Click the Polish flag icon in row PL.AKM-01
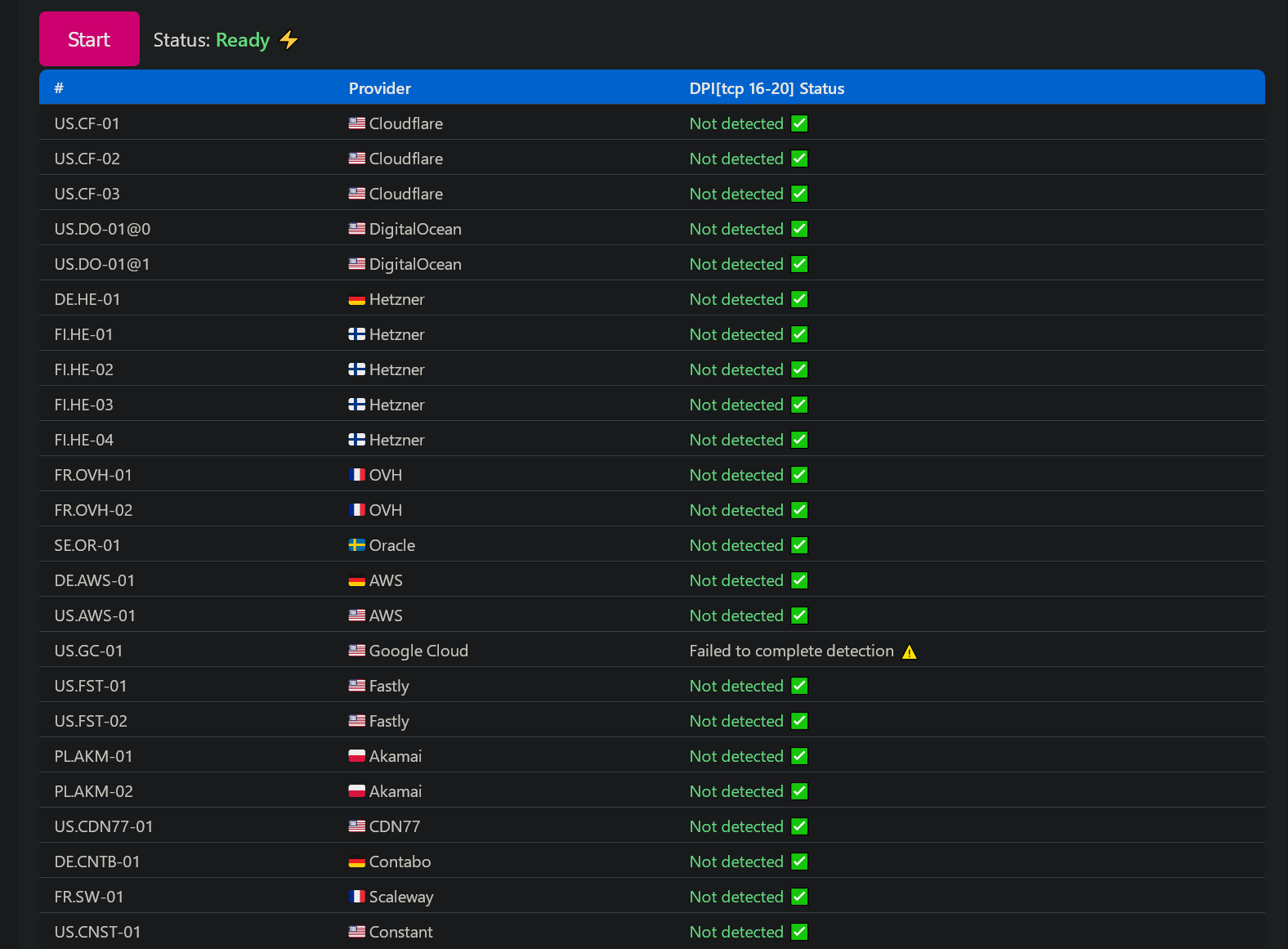The width and height of the screenshot is (1288, 949). pyautogui.click(x=357, y=756)
